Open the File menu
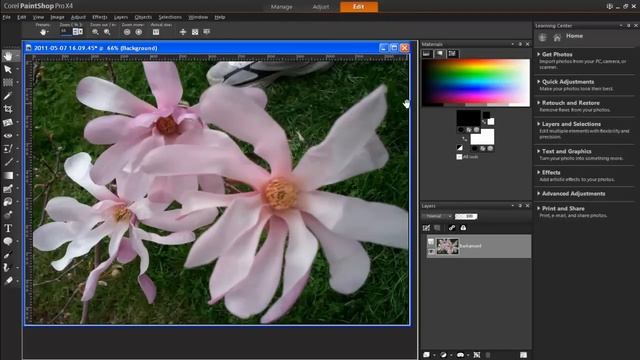 pyautogui.click(x=7, y=17)
